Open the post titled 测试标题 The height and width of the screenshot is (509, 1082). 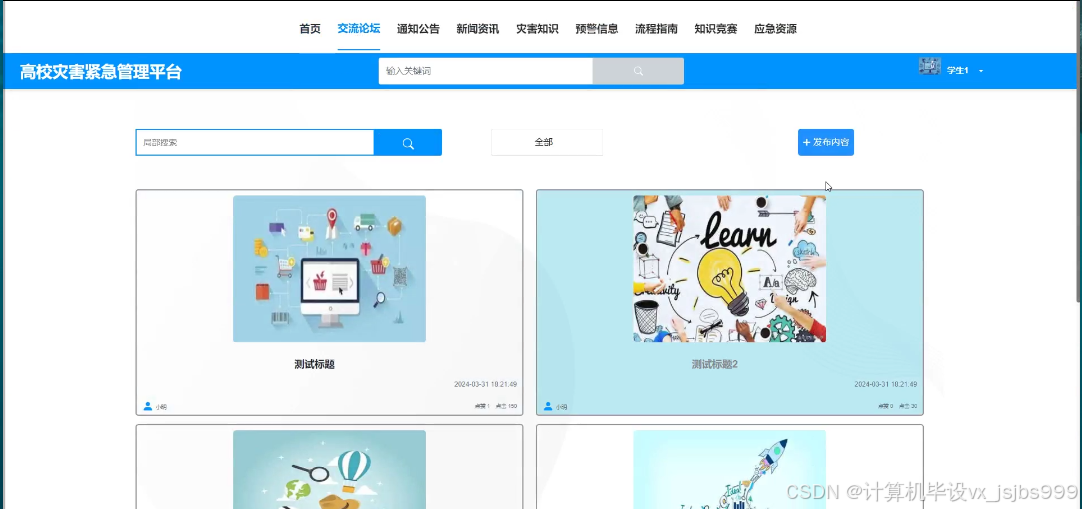point(315,365)
